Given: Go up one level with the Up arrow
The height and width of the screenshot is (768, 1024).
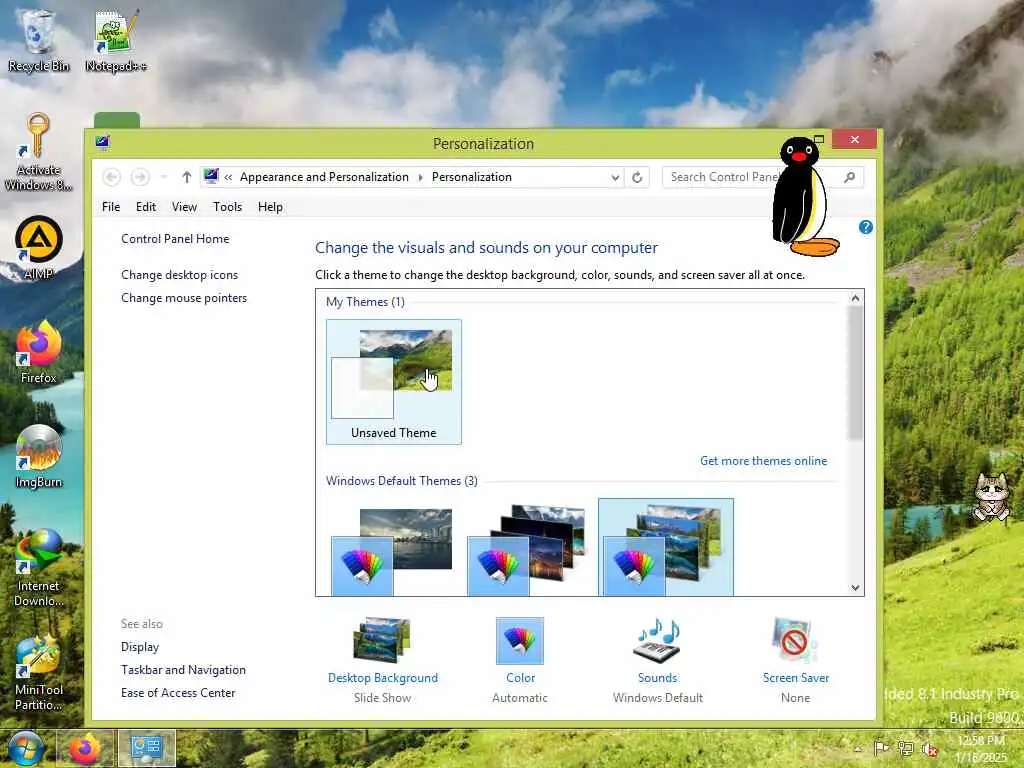Looking at the screenshot, I should tap(187, 177).
